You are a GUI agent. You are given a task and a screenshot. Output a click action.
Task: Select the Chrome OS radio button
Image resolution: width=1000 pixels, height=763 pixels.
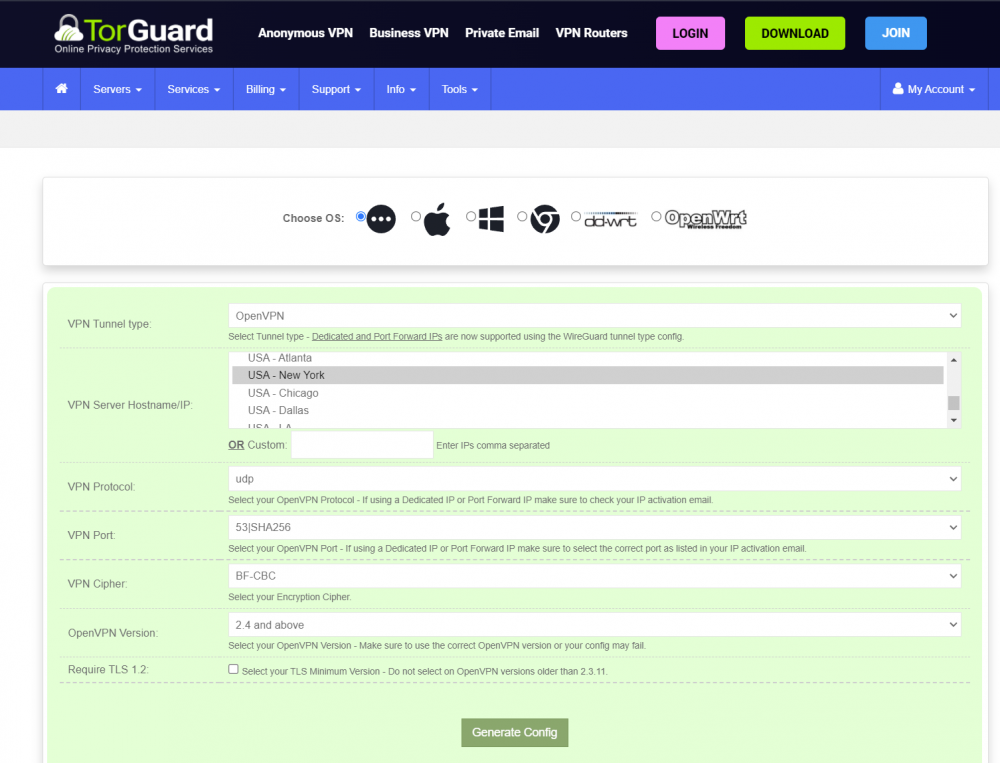pyautogui.click(x=522, y=216)
